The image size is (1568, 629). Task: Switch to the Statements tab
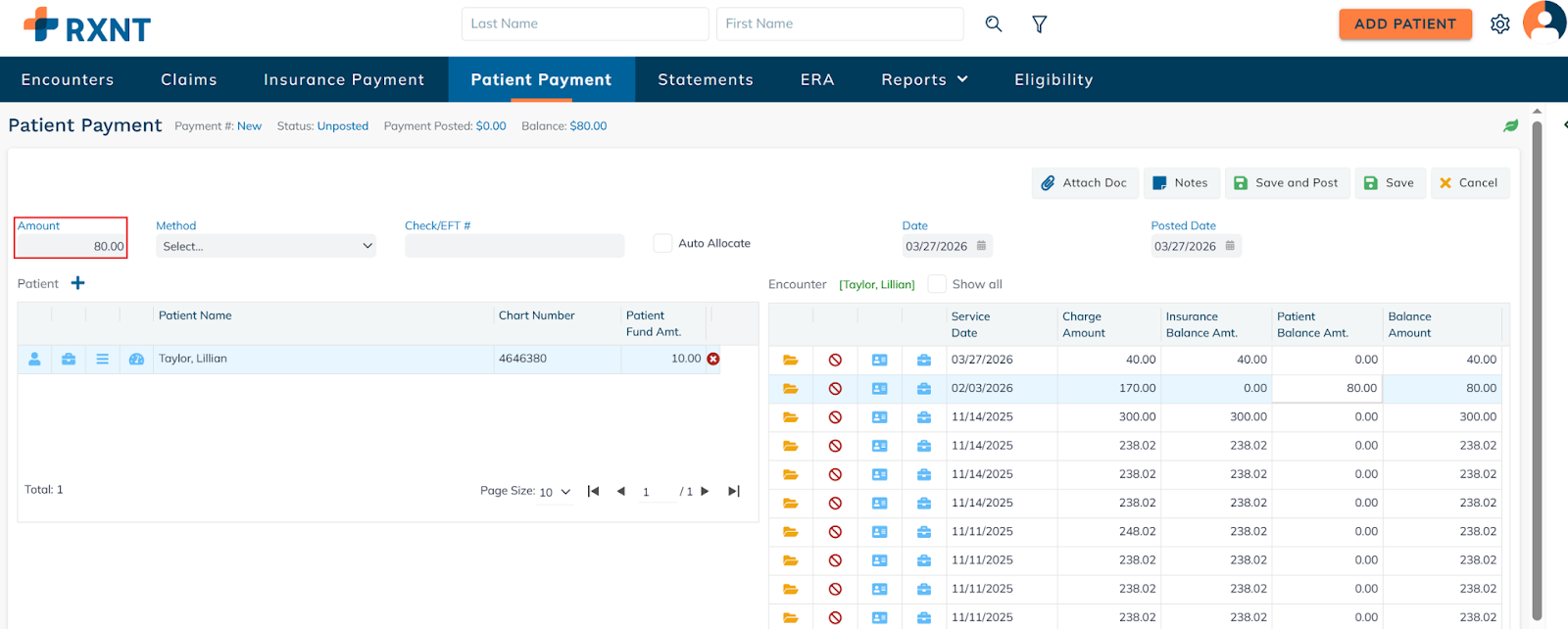(706, 79)
